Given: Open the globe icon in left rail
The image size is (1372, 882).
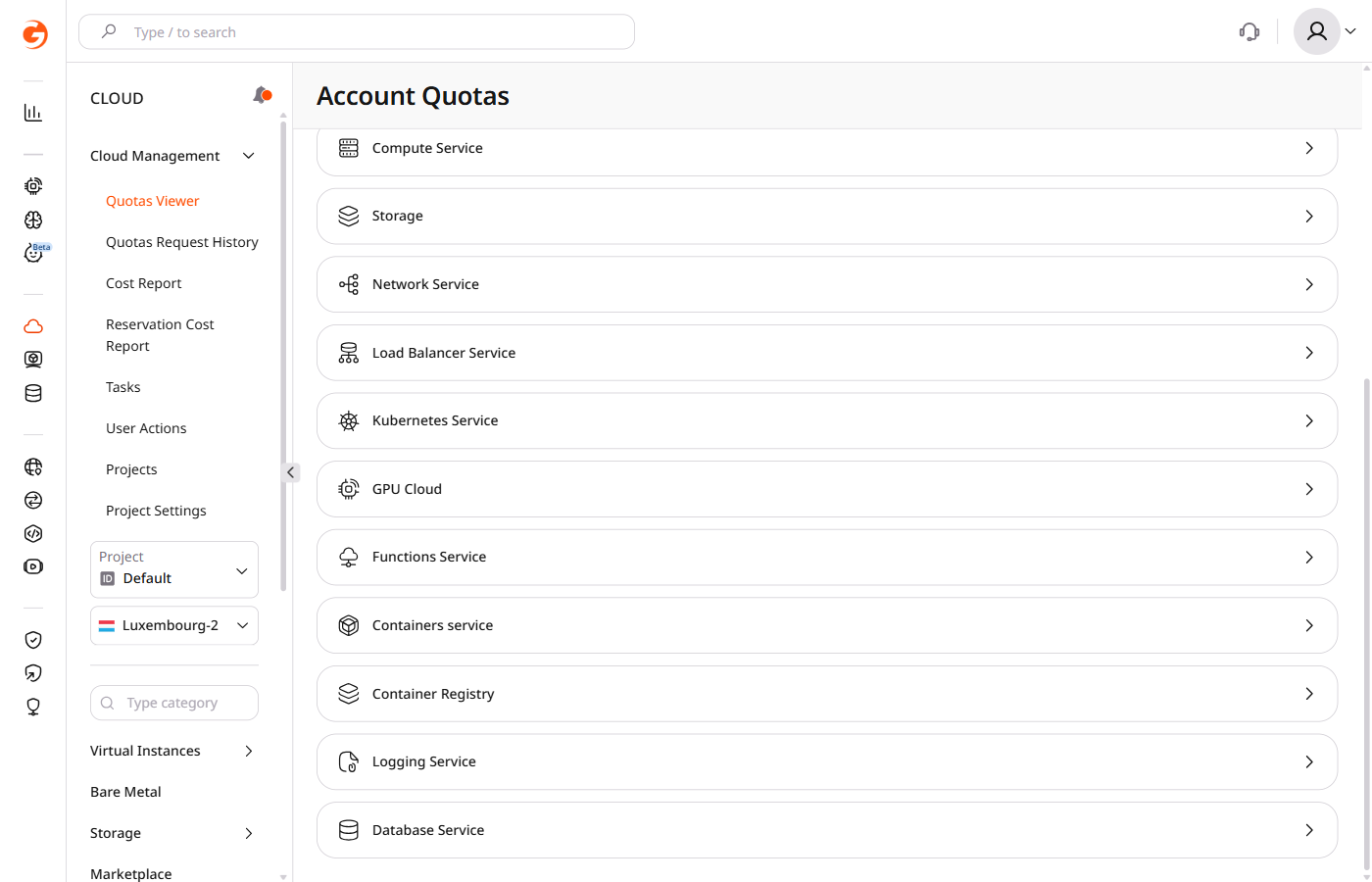Looking at the screenshot, I should (33, 466).
